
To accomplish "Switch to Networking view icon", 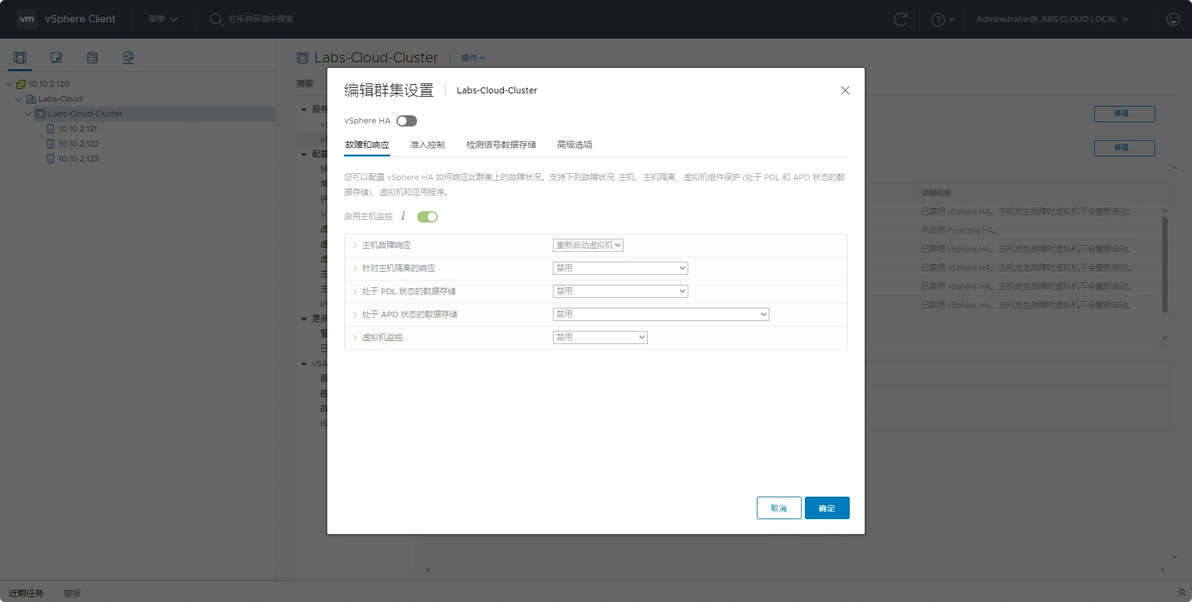I will (x=128, y=57).
